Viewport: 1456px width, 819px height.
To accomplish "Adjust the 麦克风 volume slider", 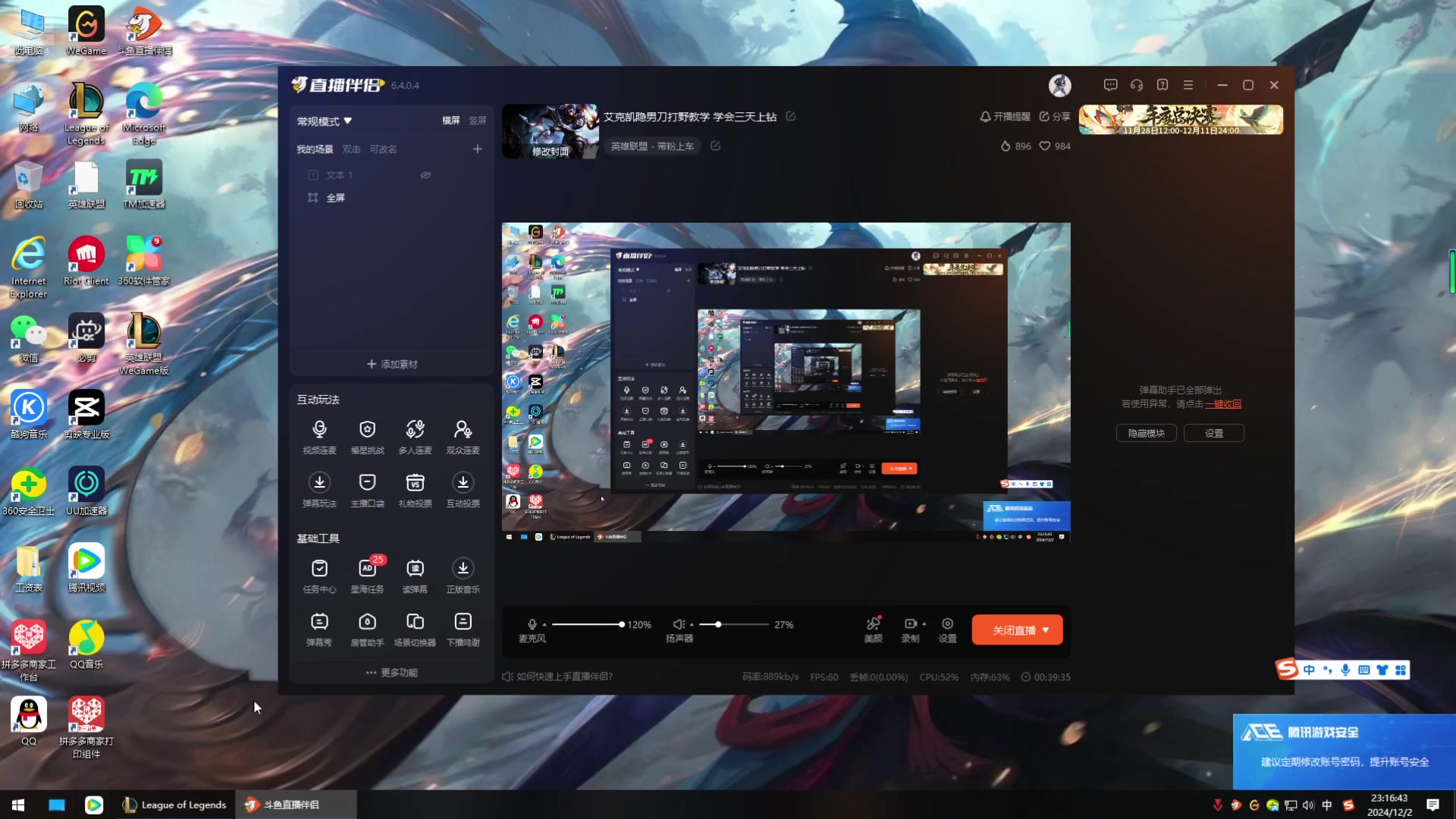I will [587, 624].
